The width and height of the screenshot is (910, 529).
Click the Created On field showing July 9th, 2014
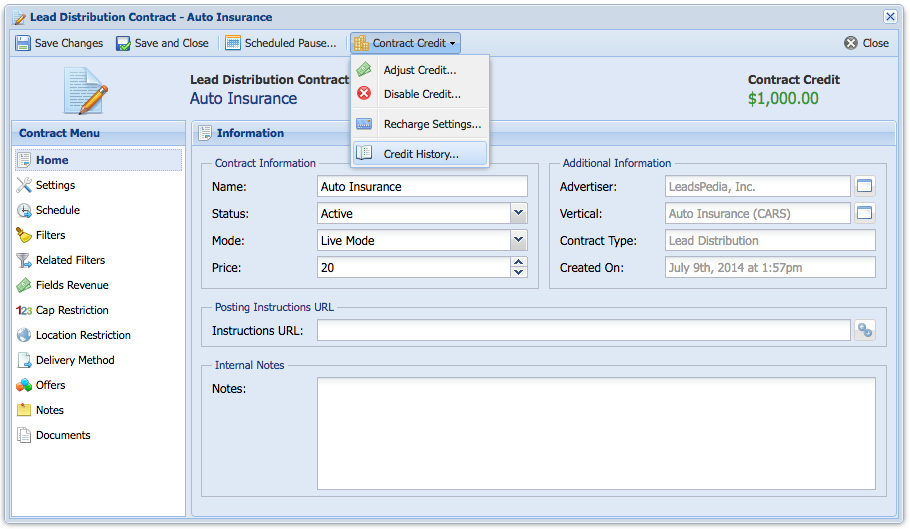770,267
